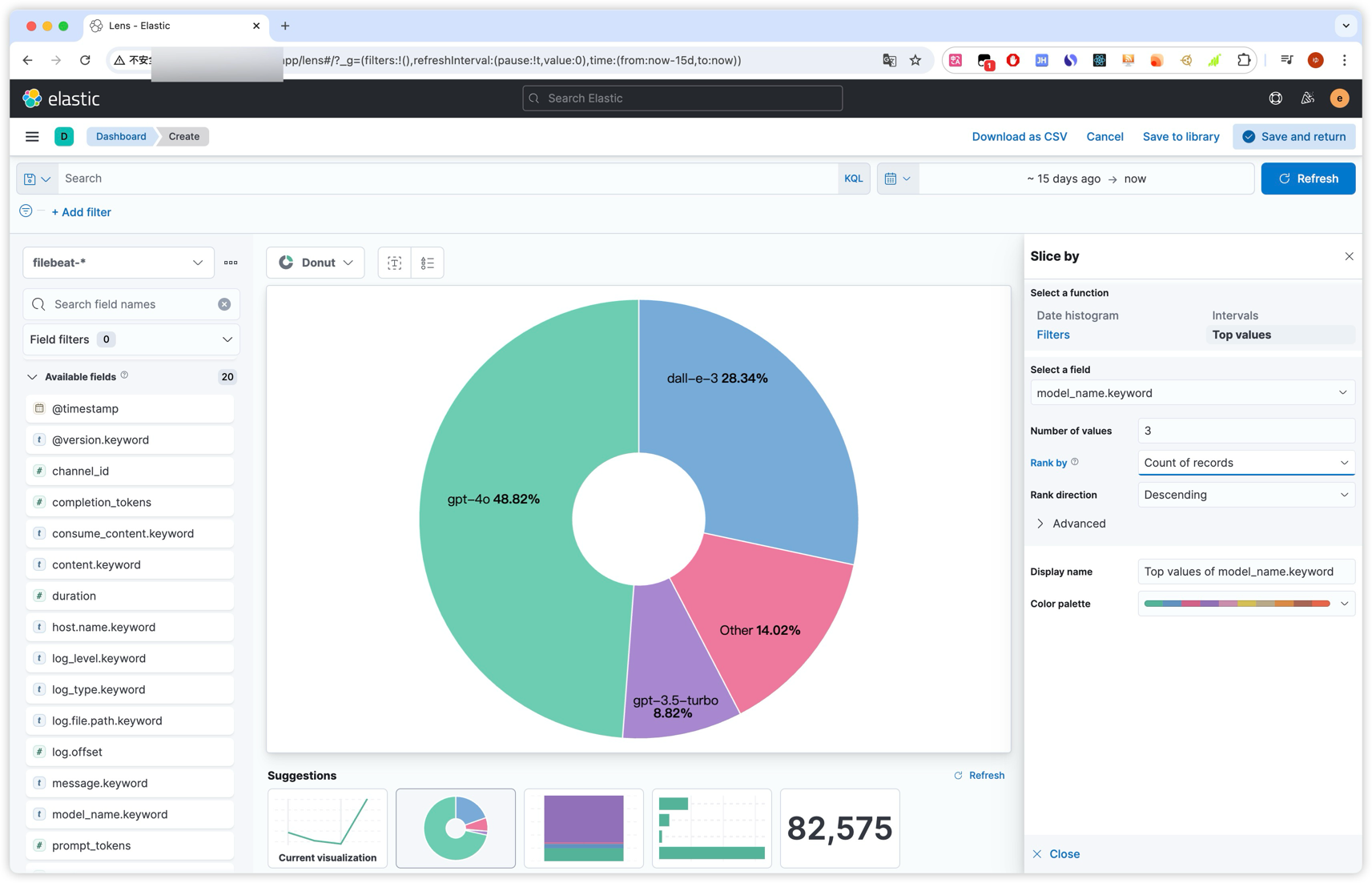Open the visual options text icon
Screen dimensions: 1372x883
coord(394,263)
